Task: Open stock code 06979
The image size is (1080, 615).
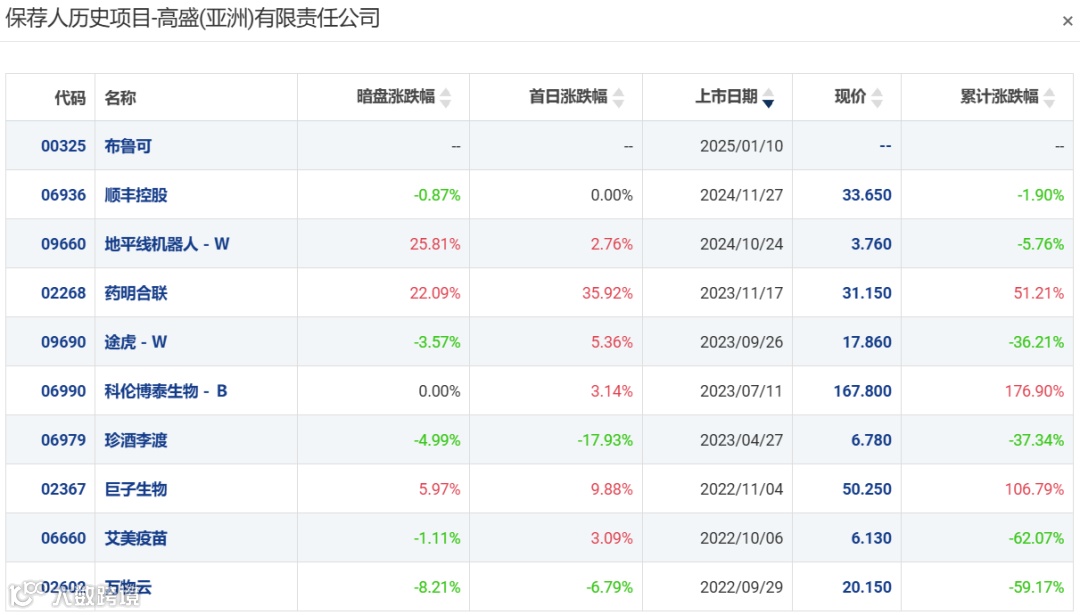Action: [x=63, y=439]
